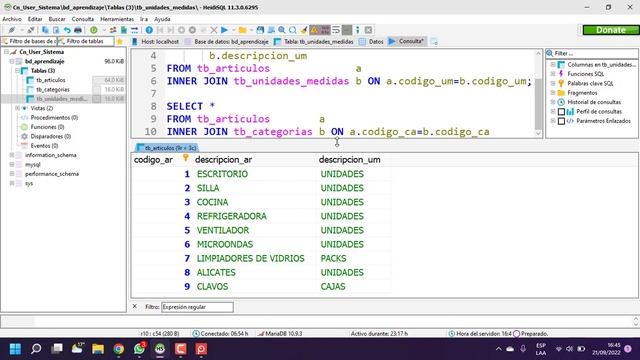
Task: Click the blue run query play icon
Action: (224, 30)
